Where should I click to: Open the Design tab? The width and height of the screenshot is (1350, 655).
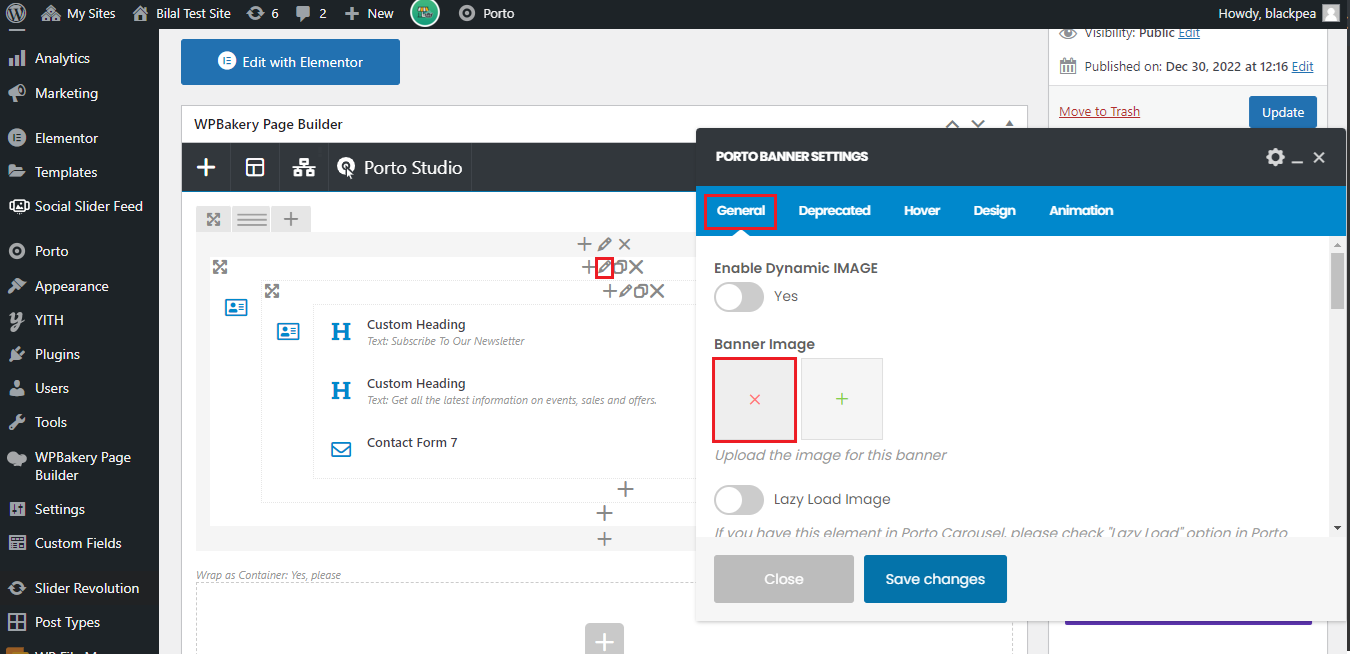pos(994,211)
